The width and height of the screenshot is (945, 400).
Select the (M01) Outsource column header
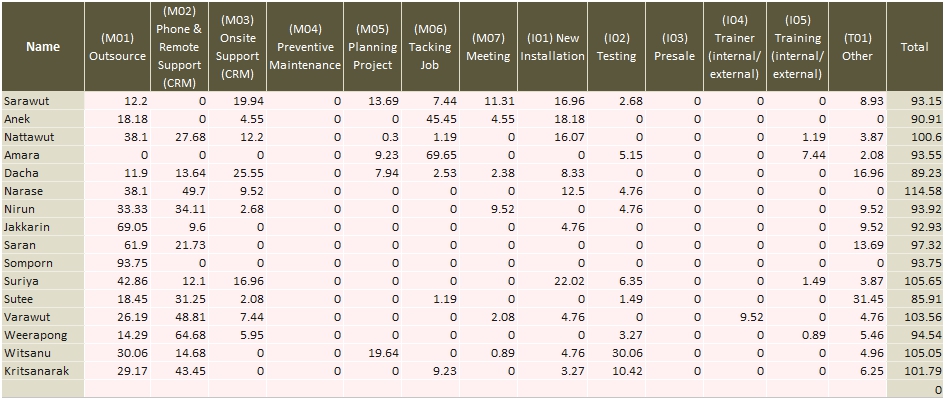117,46
